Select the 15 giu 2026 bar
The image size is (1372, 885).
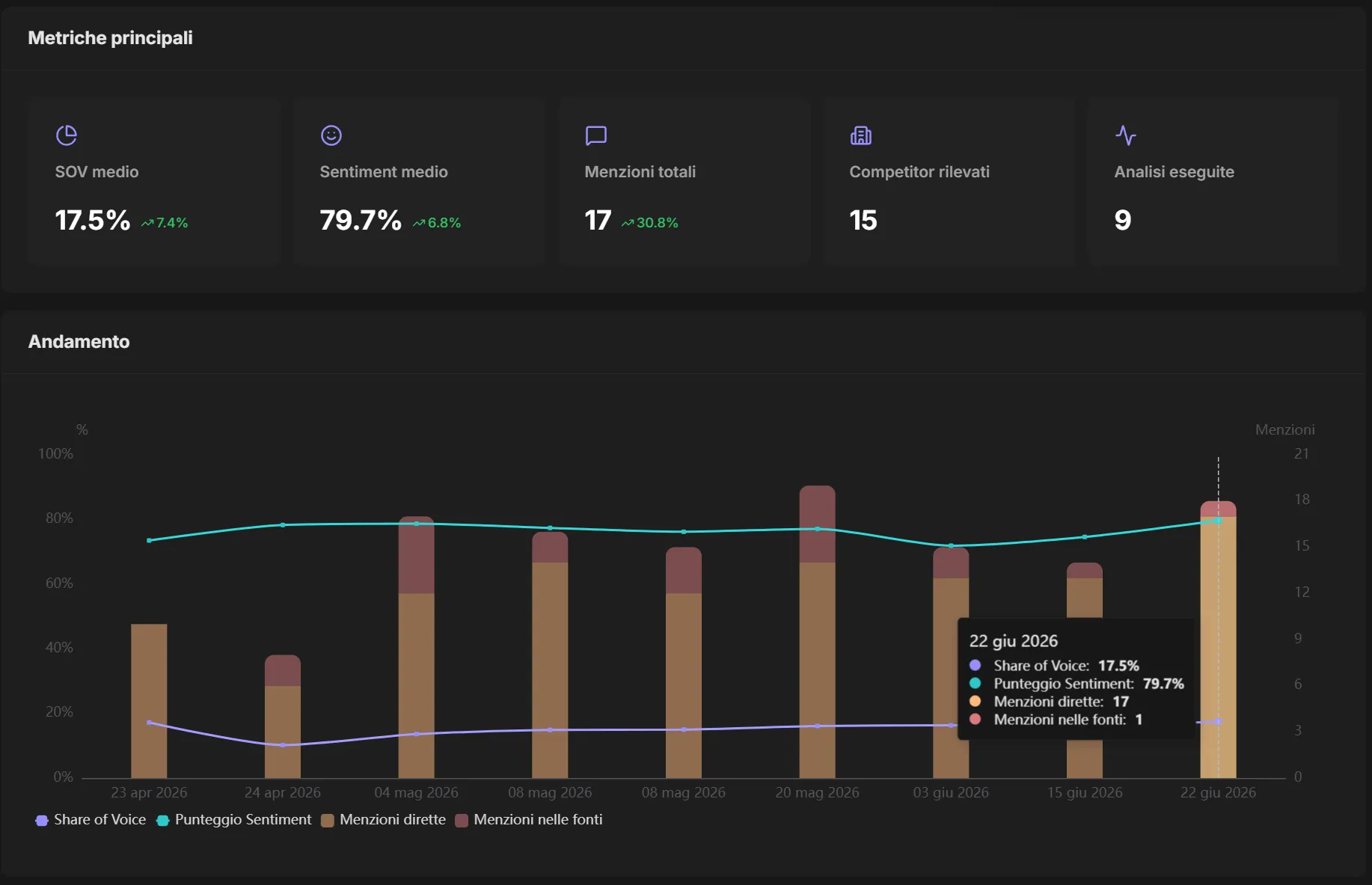click(x=1085, y=670)
